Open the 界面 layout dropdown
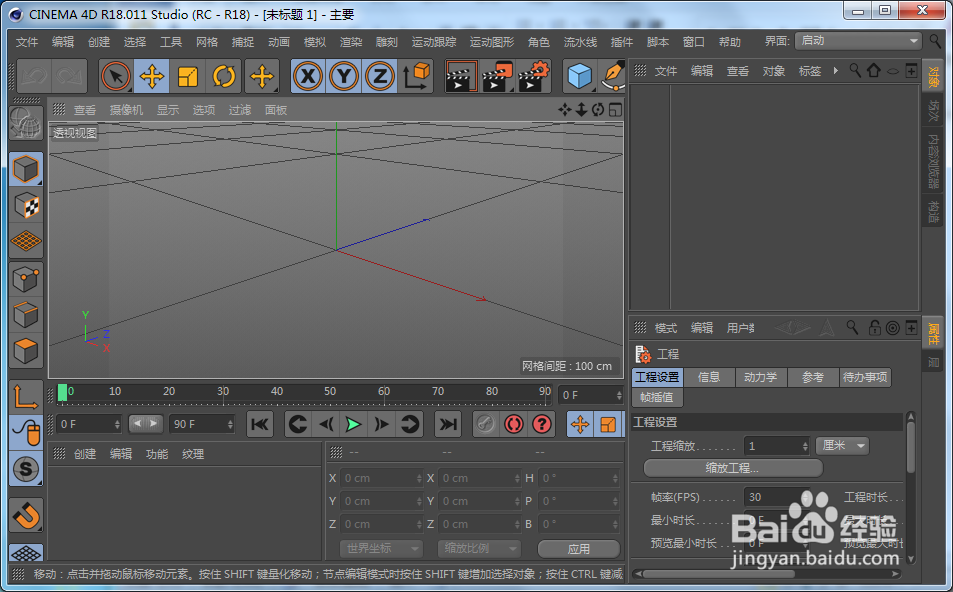Image resolution: width=953 pixels, height=592 pixels. tap(858, 41)
